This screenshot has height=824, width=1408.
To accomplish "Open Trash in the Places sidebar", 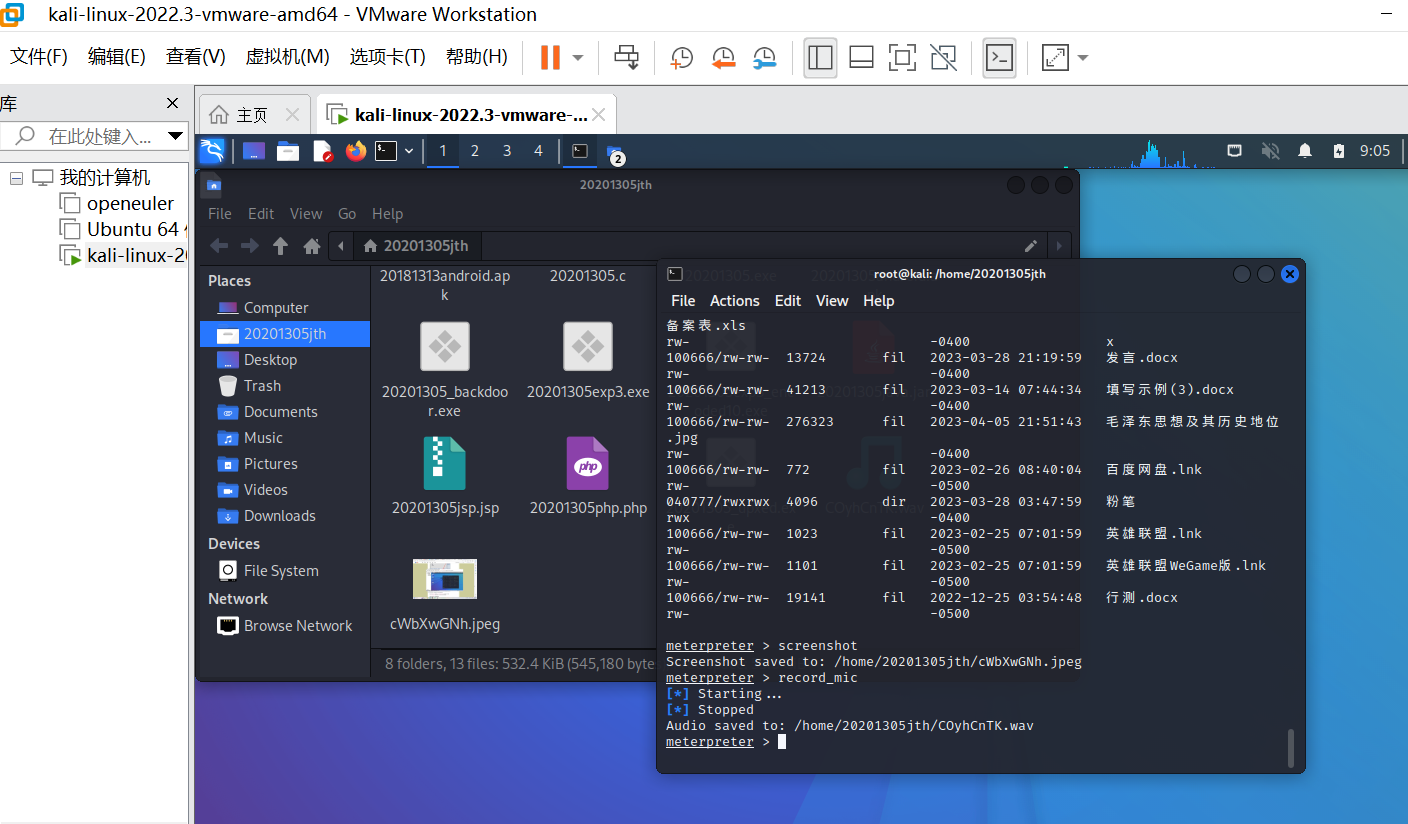I will [262, 386].
